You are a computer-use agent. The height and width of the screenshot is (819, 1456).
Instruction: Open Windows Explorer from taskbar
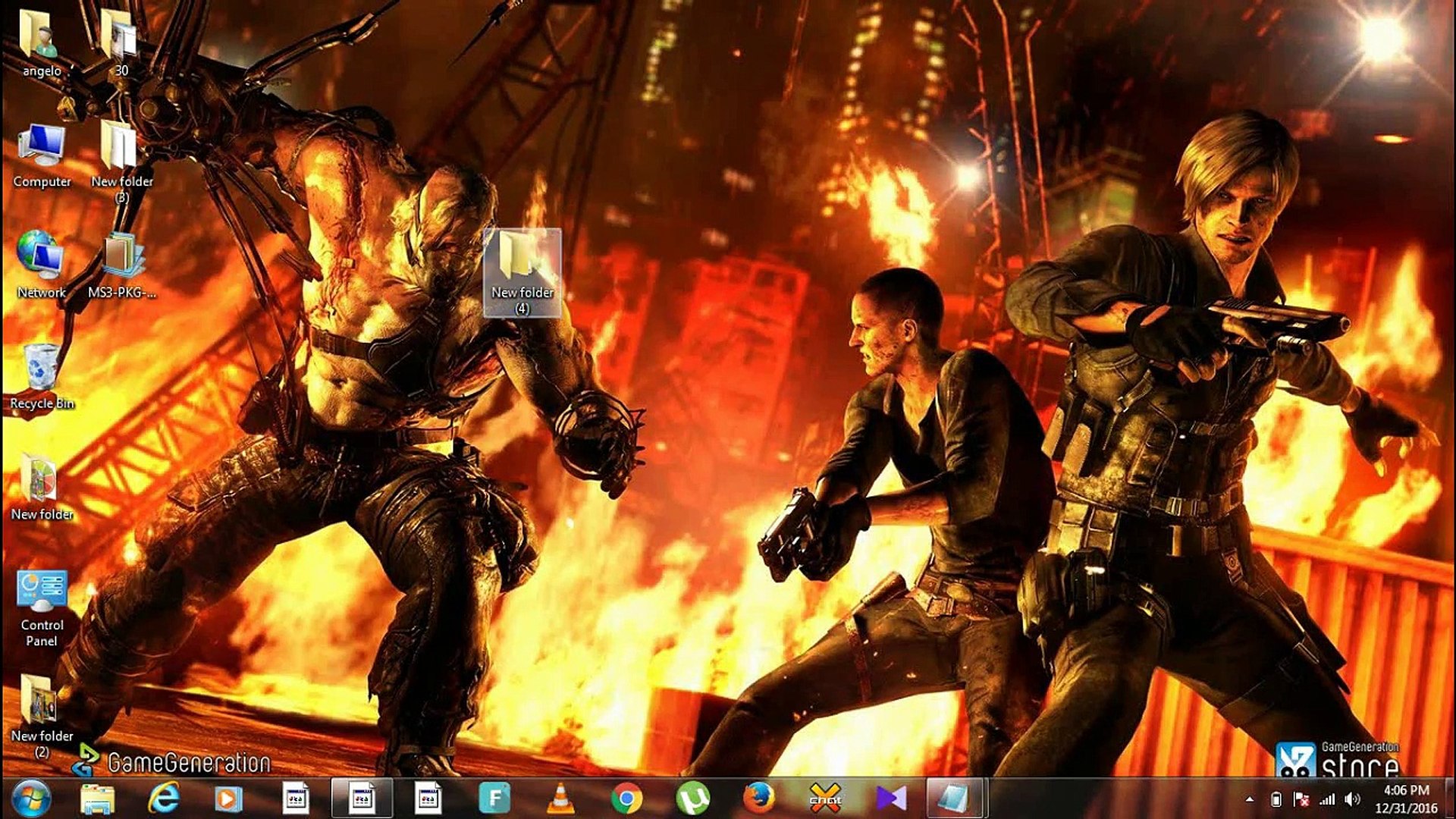(97, 798)
